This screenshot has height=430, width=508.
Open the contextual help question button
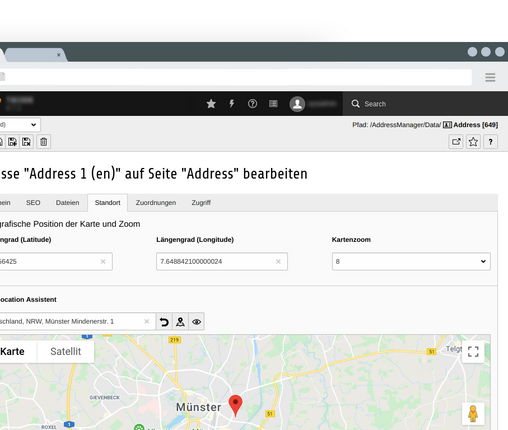[490, 142]
